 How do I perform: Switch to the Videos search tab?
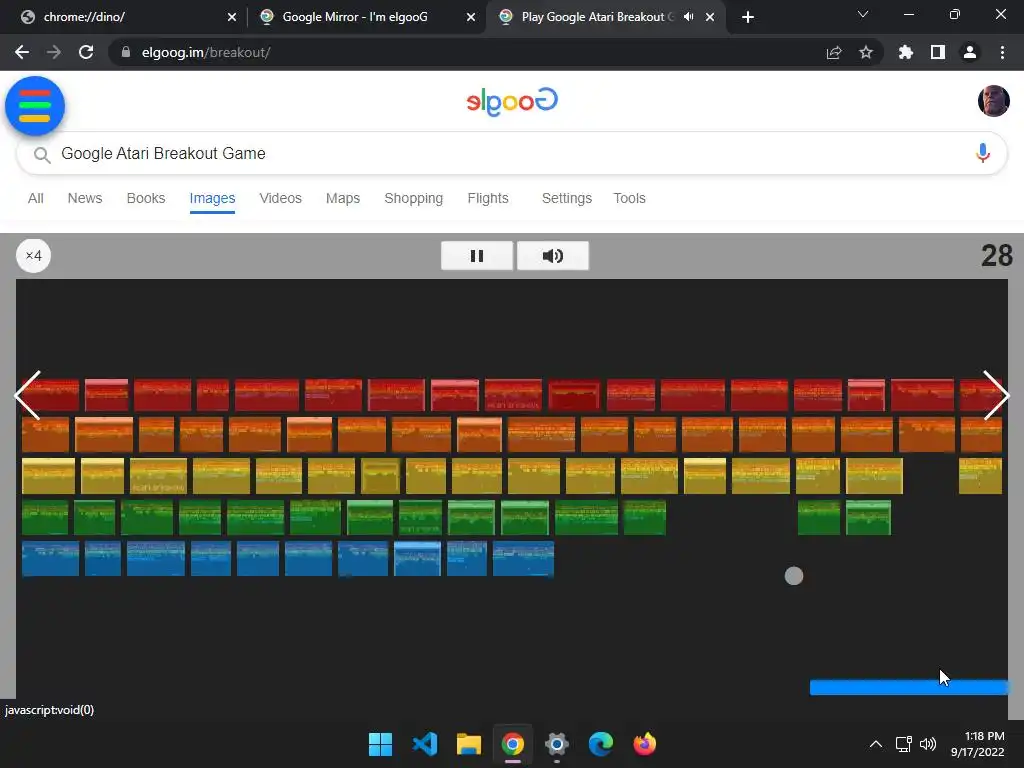pyautogui.click(x=280, y=198)
